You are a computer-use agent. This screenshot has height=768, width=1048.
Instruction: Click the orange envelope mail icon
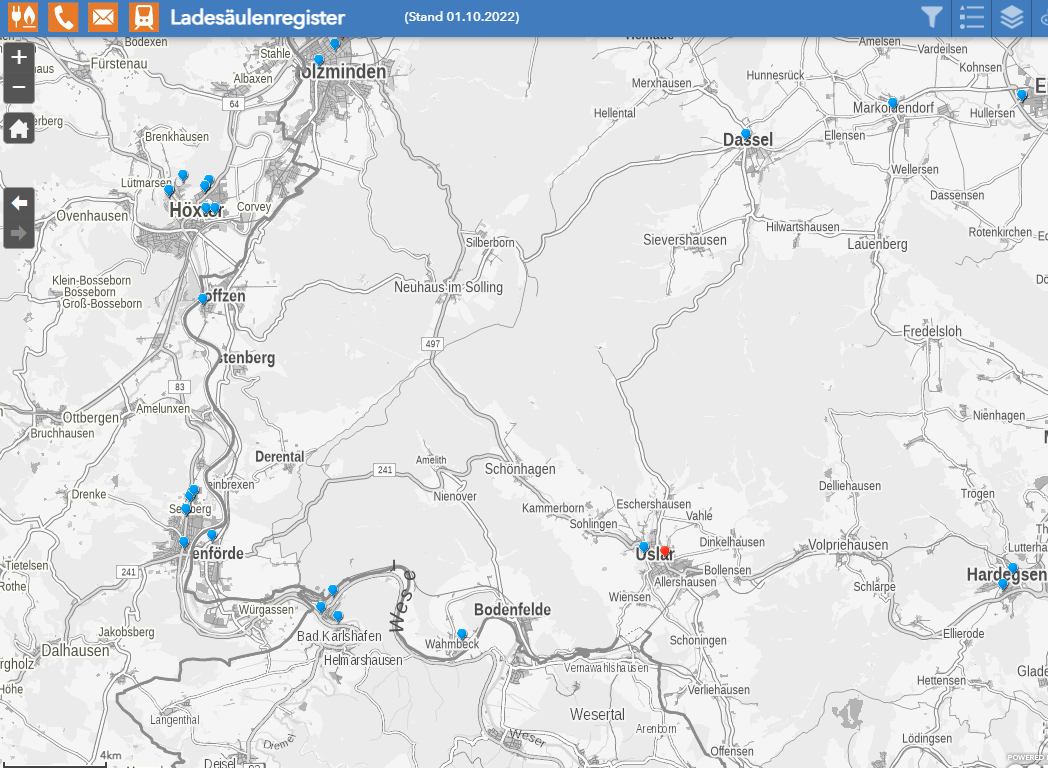tap(102, 17)
